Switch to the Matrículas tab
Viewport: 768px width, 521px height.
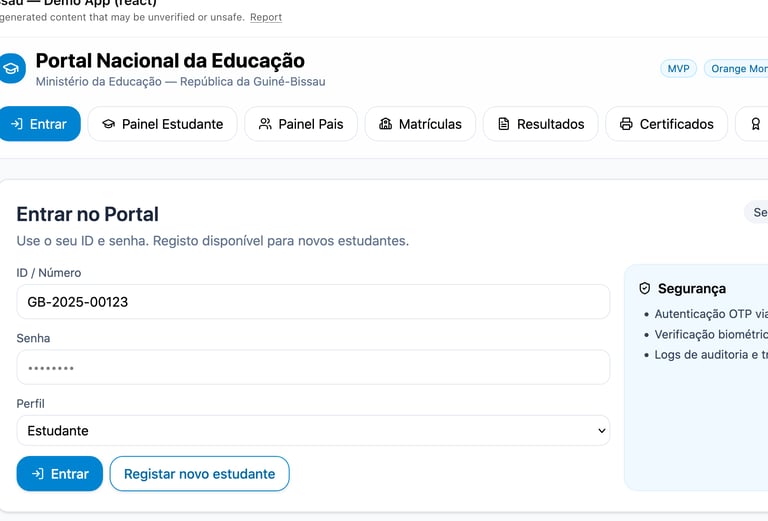point(419,124)
